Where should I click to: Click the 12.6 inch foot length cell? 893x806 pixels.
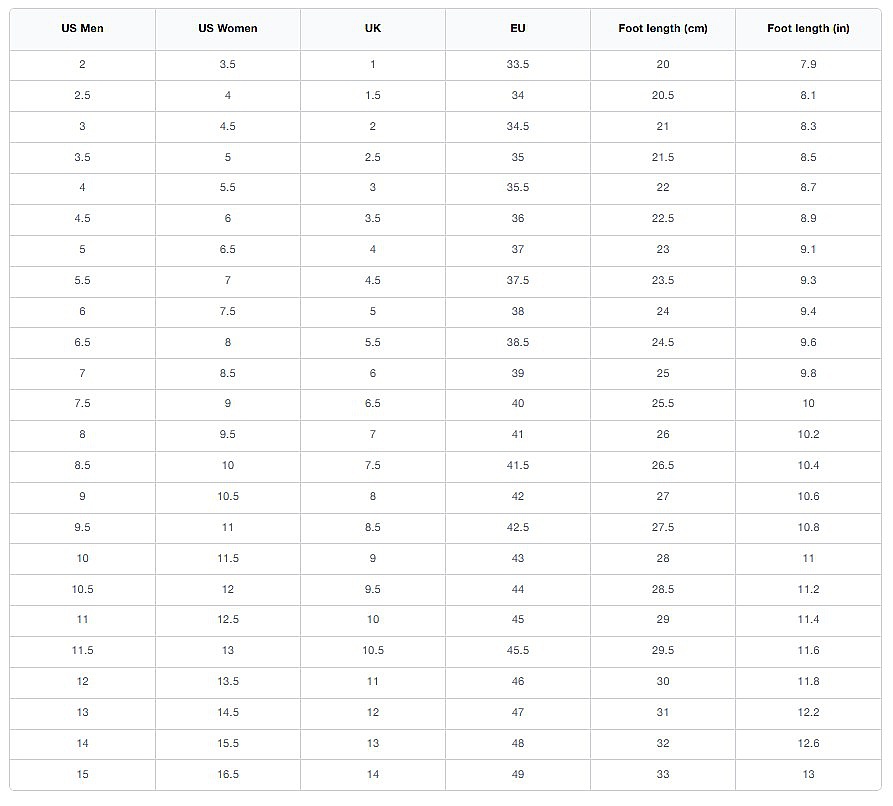(x=808, y=743)
